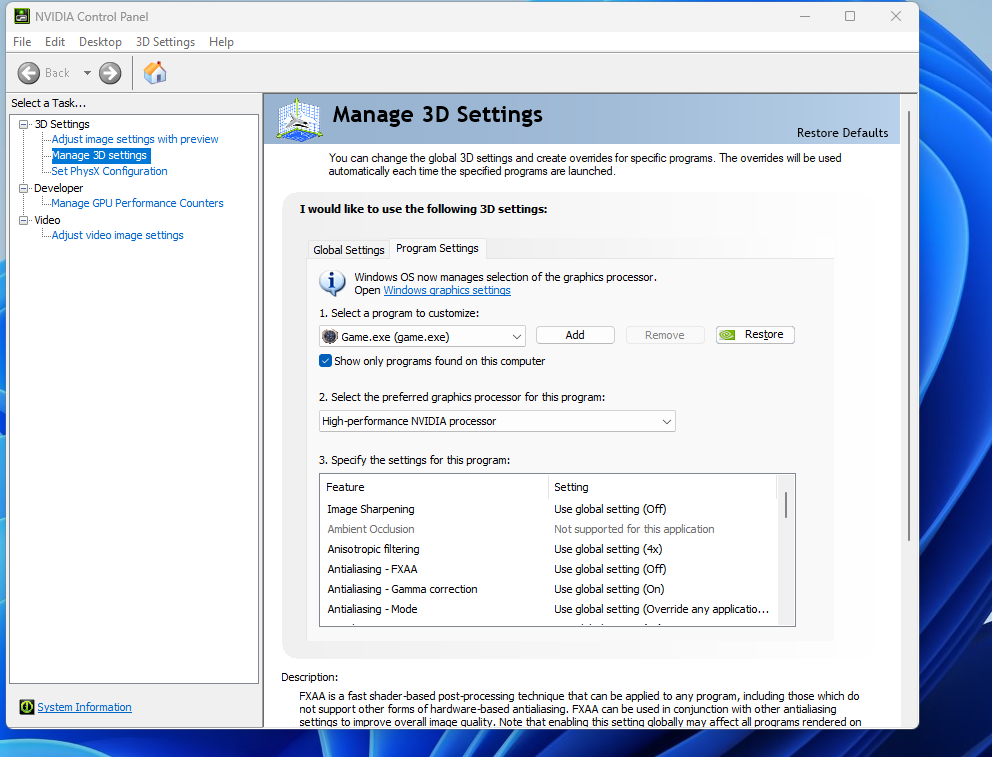Select the Image Sharpening row

[548, 509]
